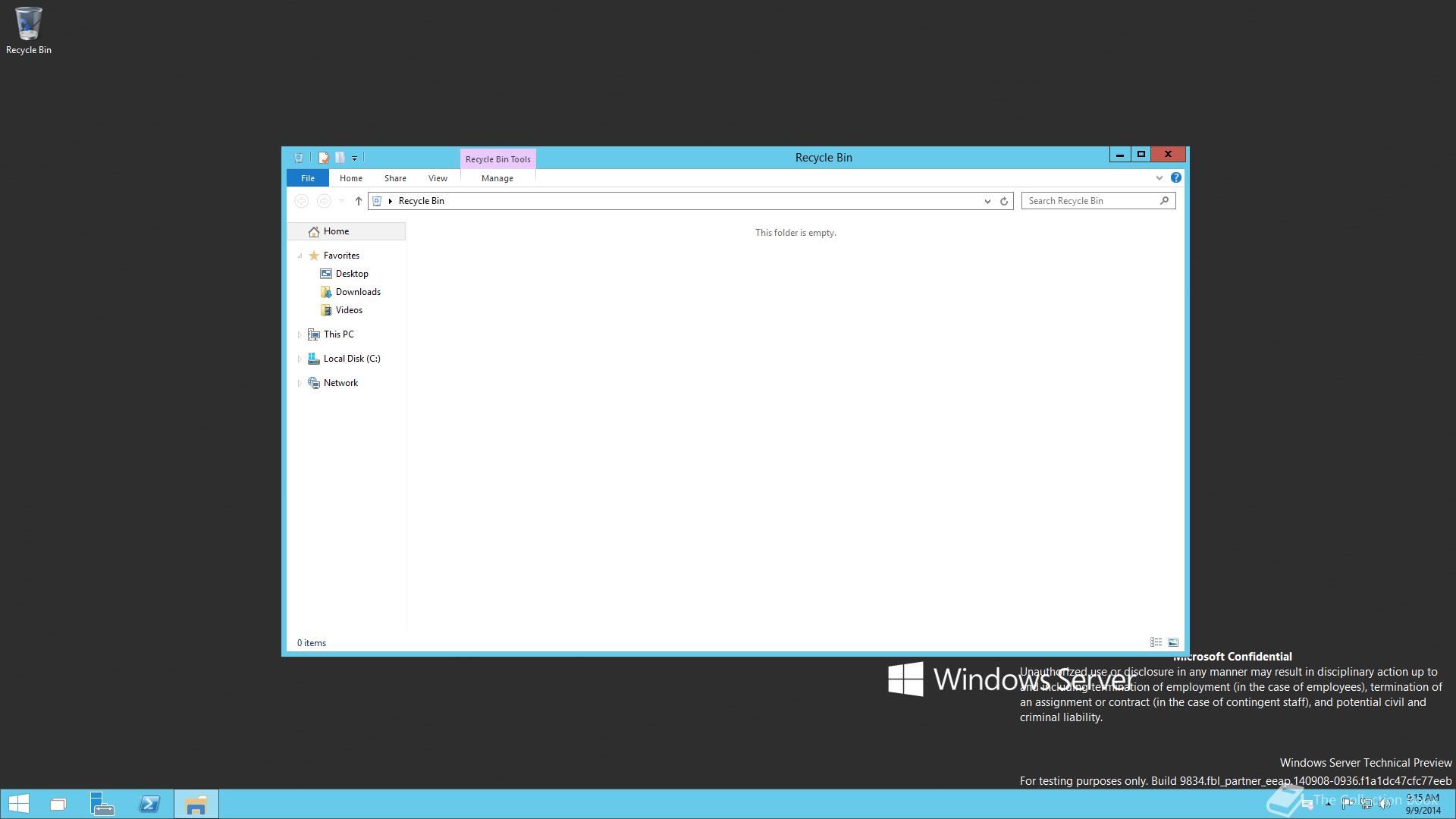Click the Recycle Bin Tools contextual tab header
This screenshot has height=819, width=1456.
point(497,159)
